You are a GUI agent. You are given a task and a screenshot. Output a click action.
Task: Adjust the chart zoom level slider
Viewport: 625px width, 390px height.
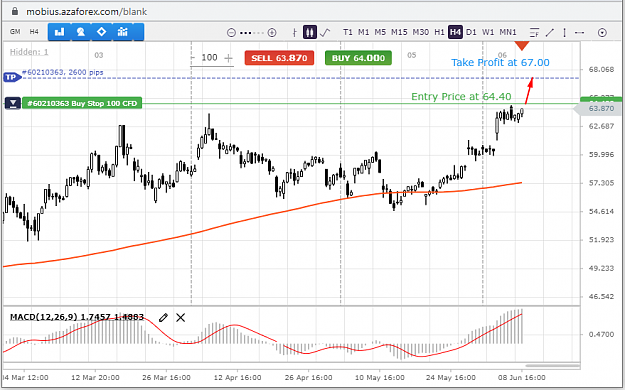(x=252, y=33)
